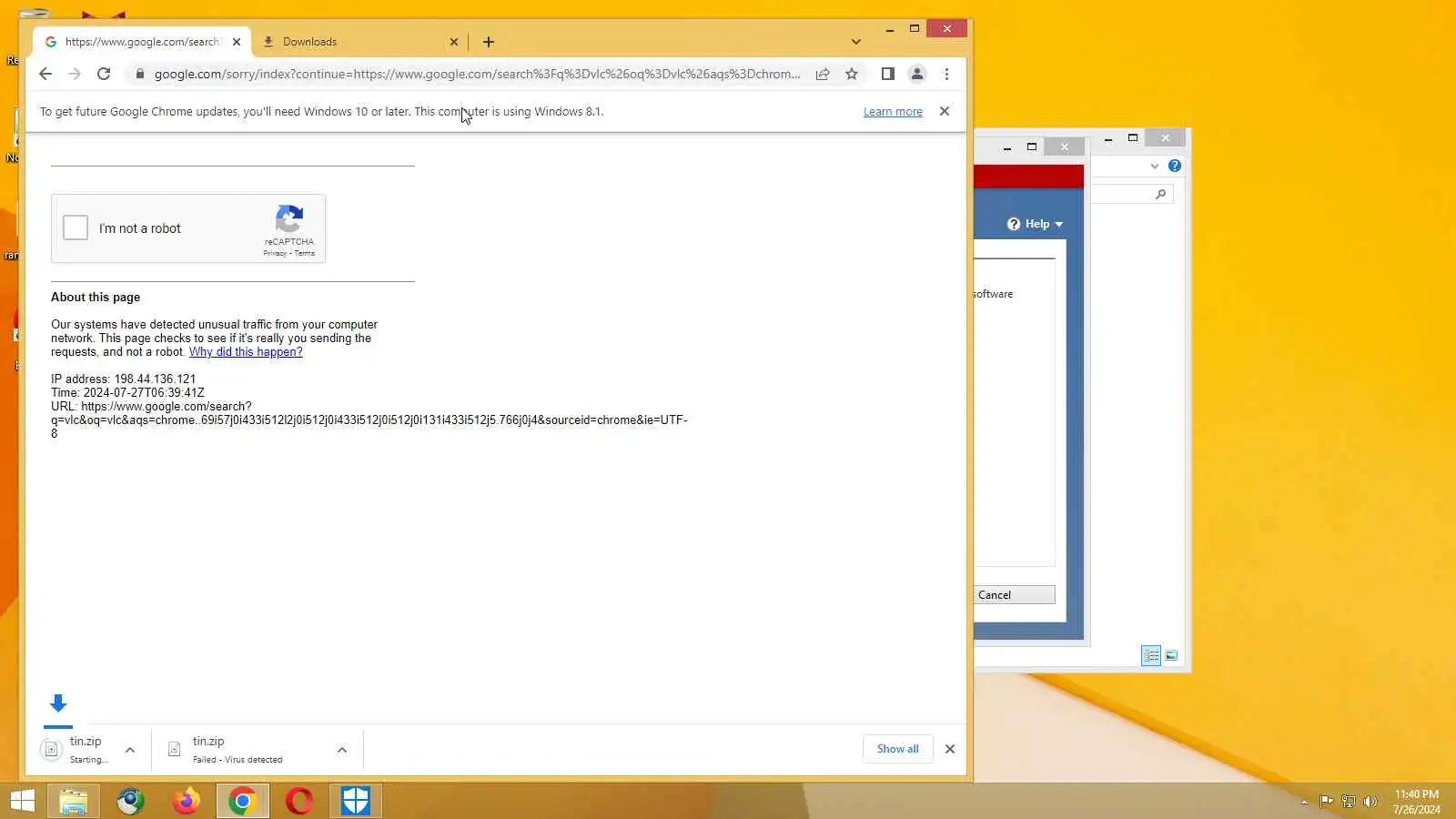Screen dimensions: 1456x819
Task: Open the Windows Start menu
Action: coord(23,801)
